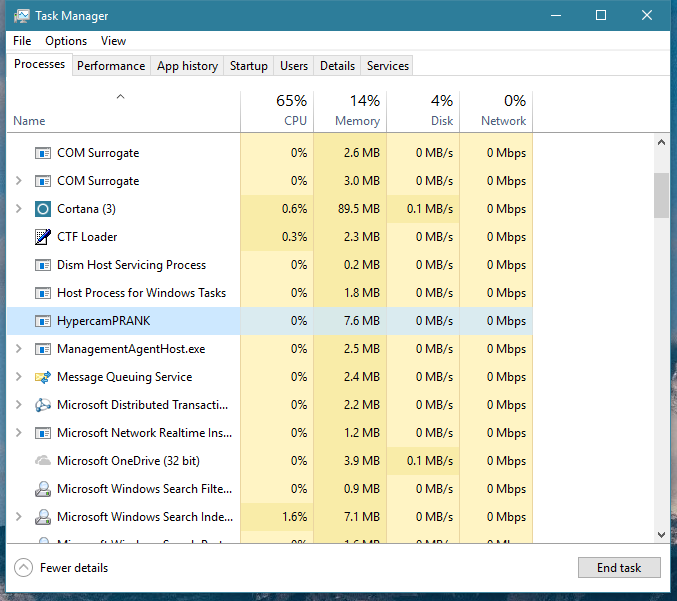This screenshot has width=677, height=601.
Task: Sort by the Network column header
Action: coord(496,111)
